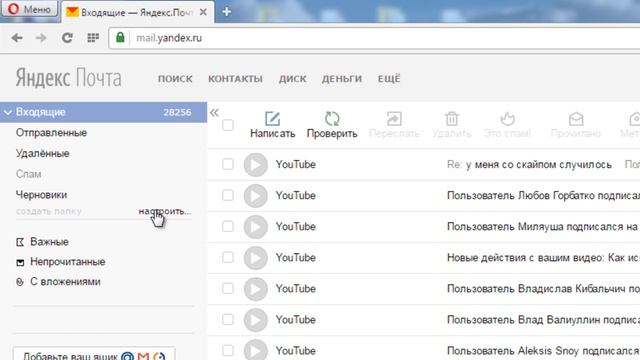Check the Любов Горбатко message checkbox
640x360 pixels.
pyautogui.click(x=228, y=195)
